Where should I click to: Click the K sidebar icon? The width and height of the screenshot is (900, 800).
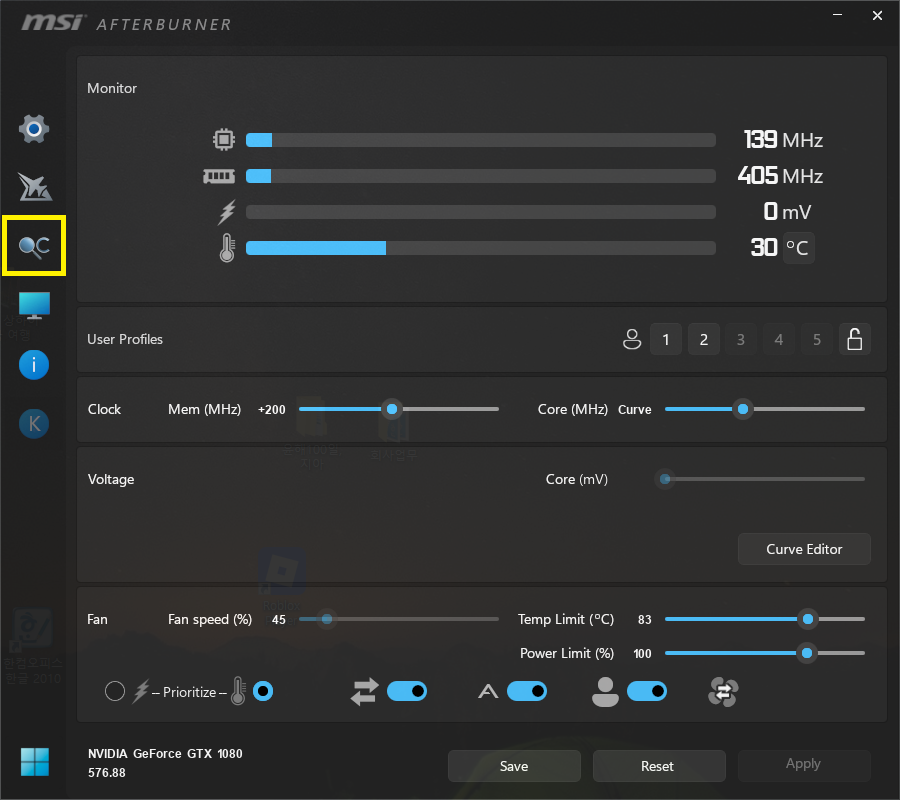point(34,424)
